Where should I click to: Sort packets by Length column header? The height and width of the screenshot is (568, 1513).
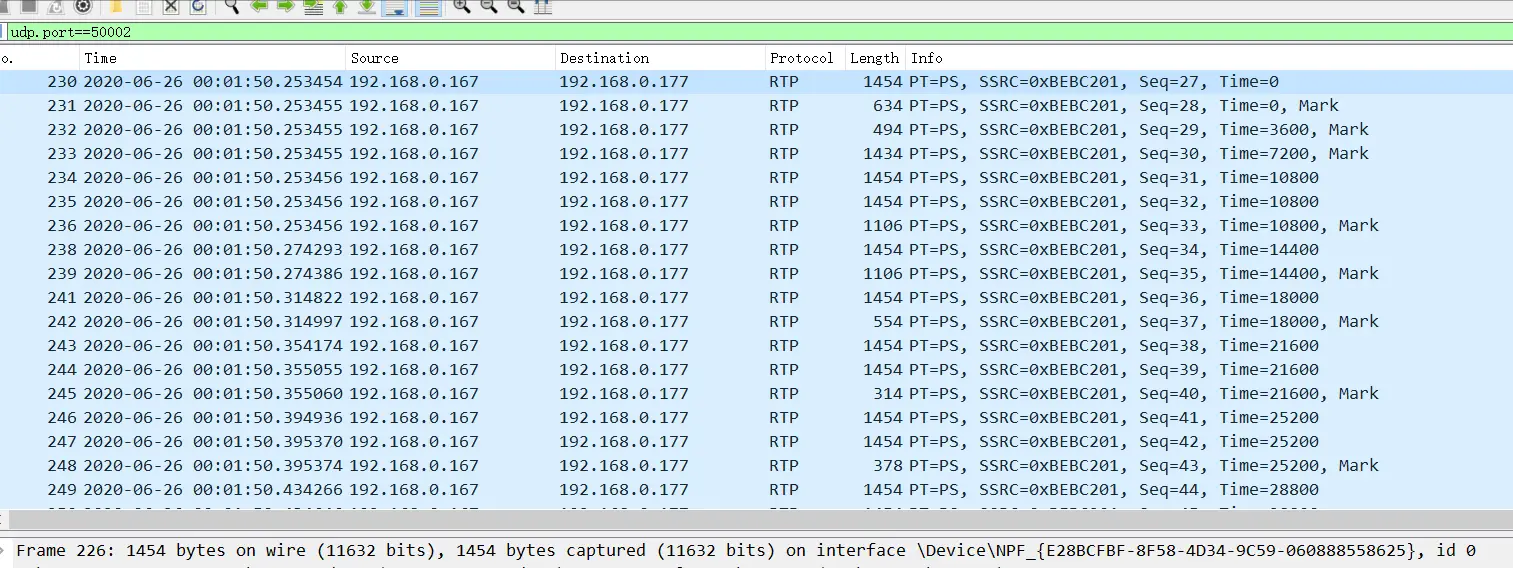coord(874,58)
